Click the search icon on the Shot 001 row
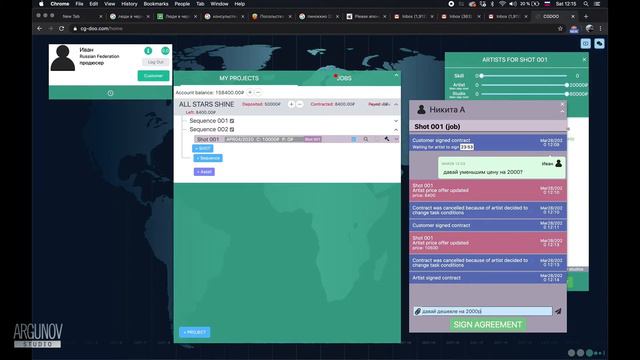 (x=366, y=139)
